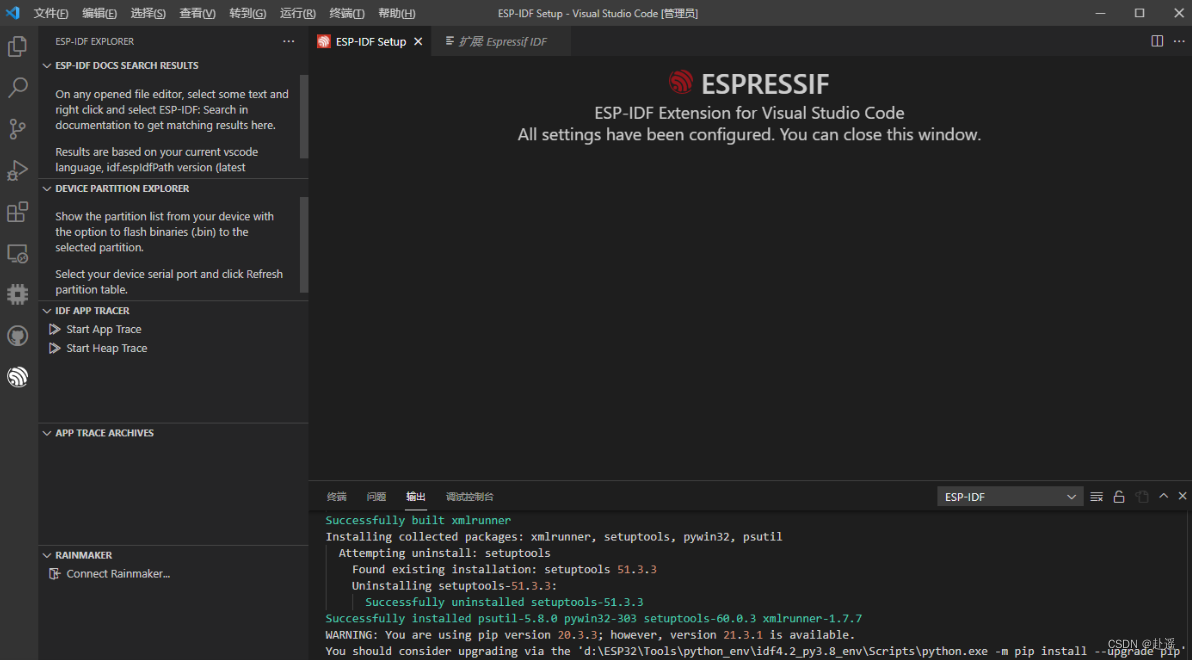
Task: Switch to the 调试控制台 panel tab
Action: tap(470, 497)
